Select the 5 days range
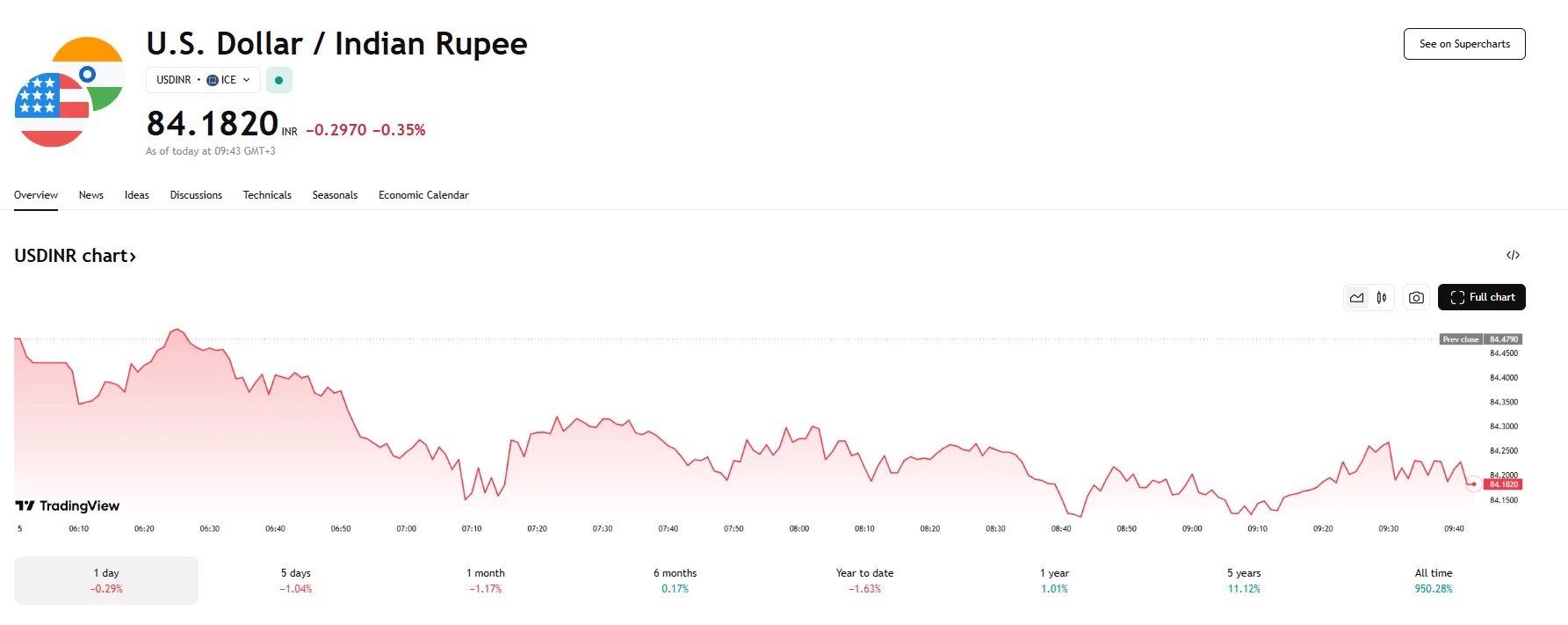 [x=296, y=580]
